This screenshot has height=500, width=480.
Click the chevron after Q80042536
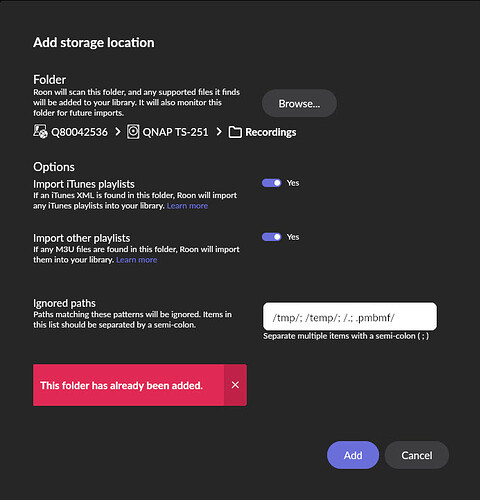click(x=117, y=132)
